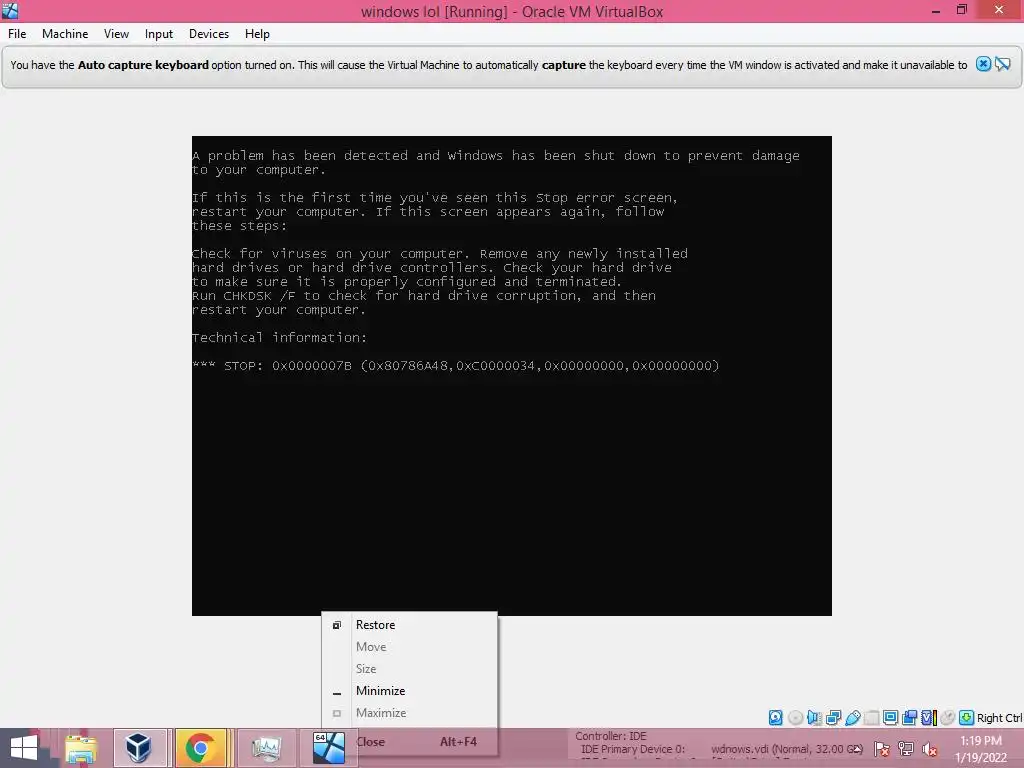Click the recording status icon
The image size is (1024, 768).
click(909, 718)
